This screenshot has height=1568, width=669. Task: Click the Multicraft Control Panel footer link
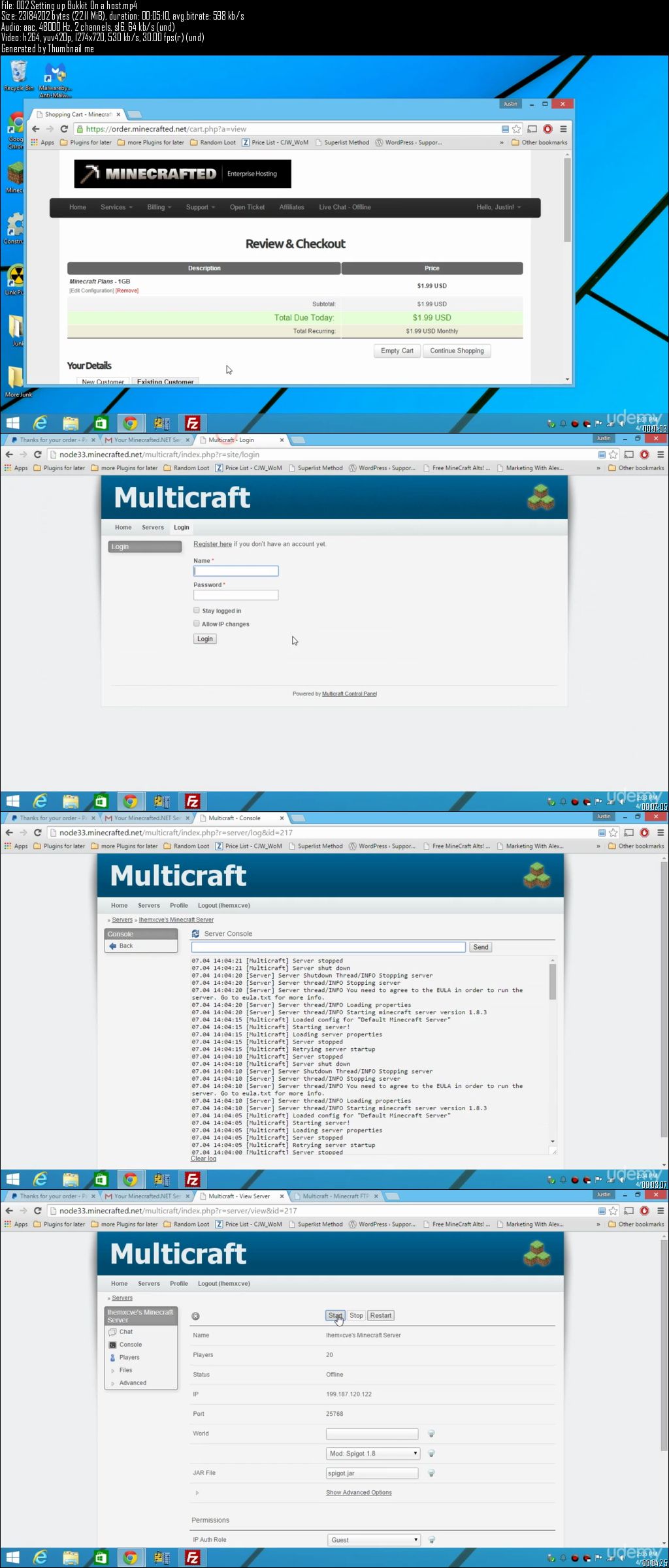(350, 694)
